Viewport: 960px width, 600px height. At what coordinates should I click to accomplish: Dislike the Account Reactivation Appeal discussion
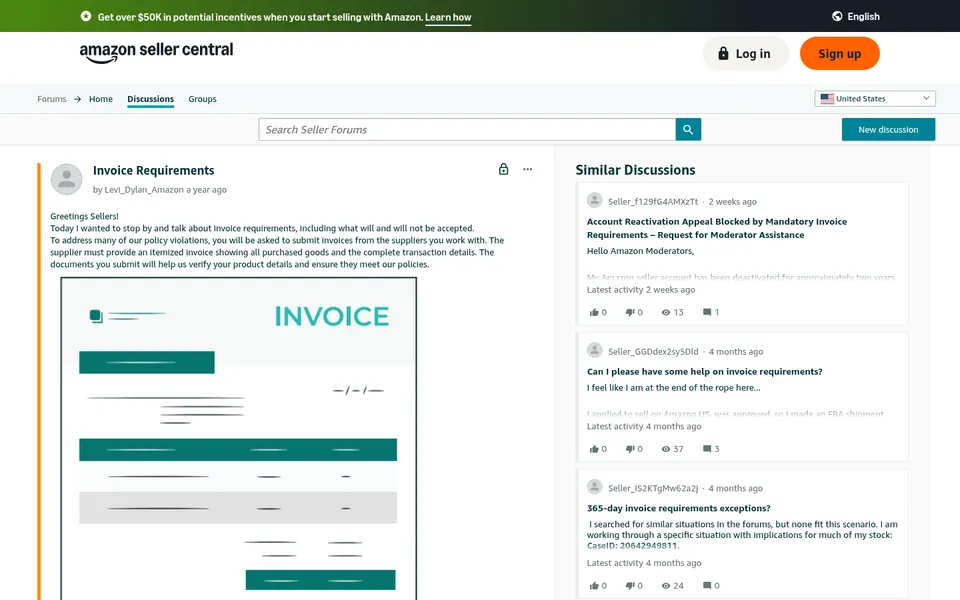click(x=629, y=312)
